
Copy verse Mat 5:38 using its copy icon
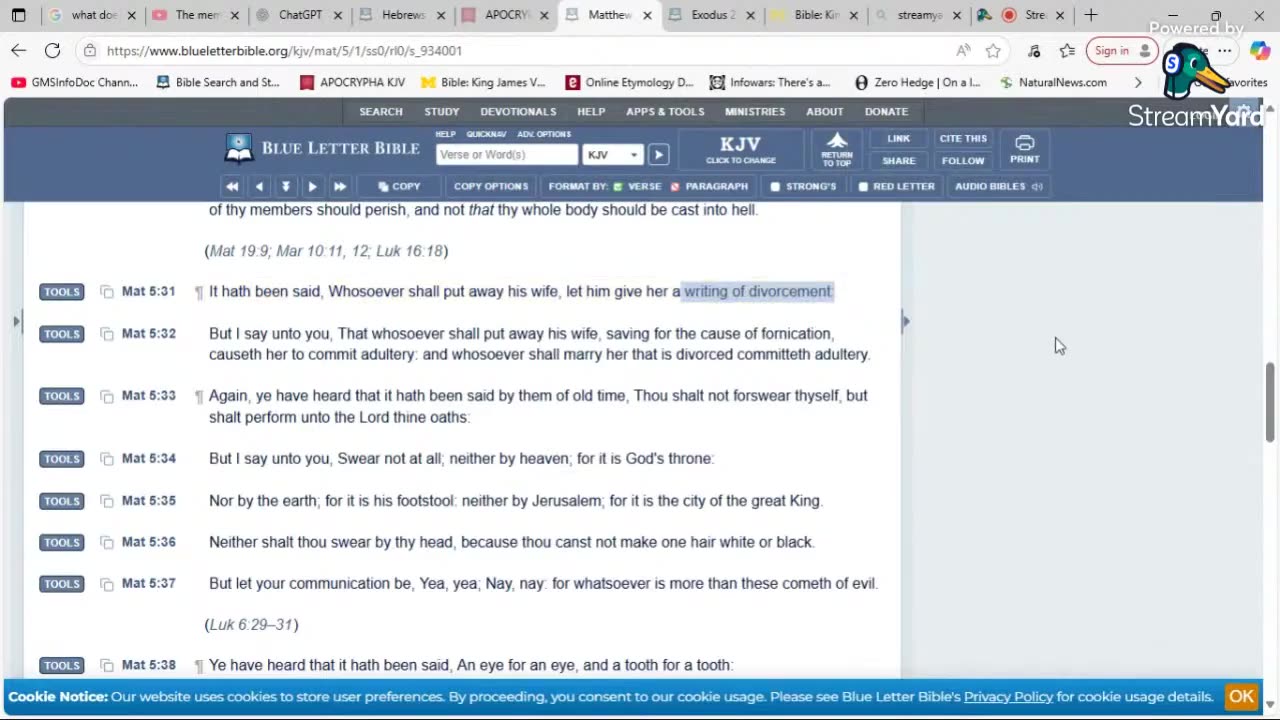click(107, 666)
